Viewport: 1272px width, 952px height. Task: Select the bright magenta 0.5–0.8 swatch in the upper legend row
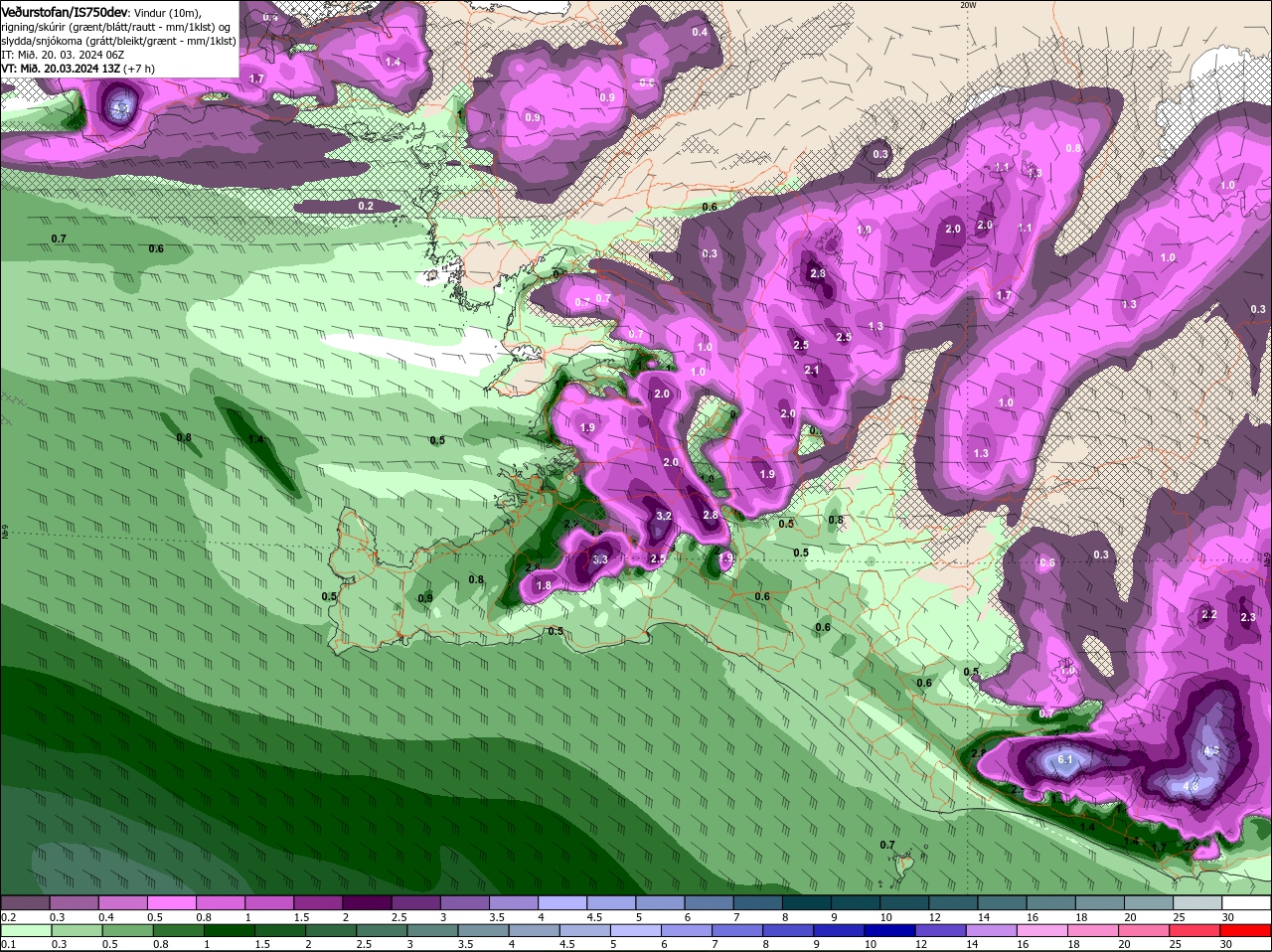(x=172, y=902)
